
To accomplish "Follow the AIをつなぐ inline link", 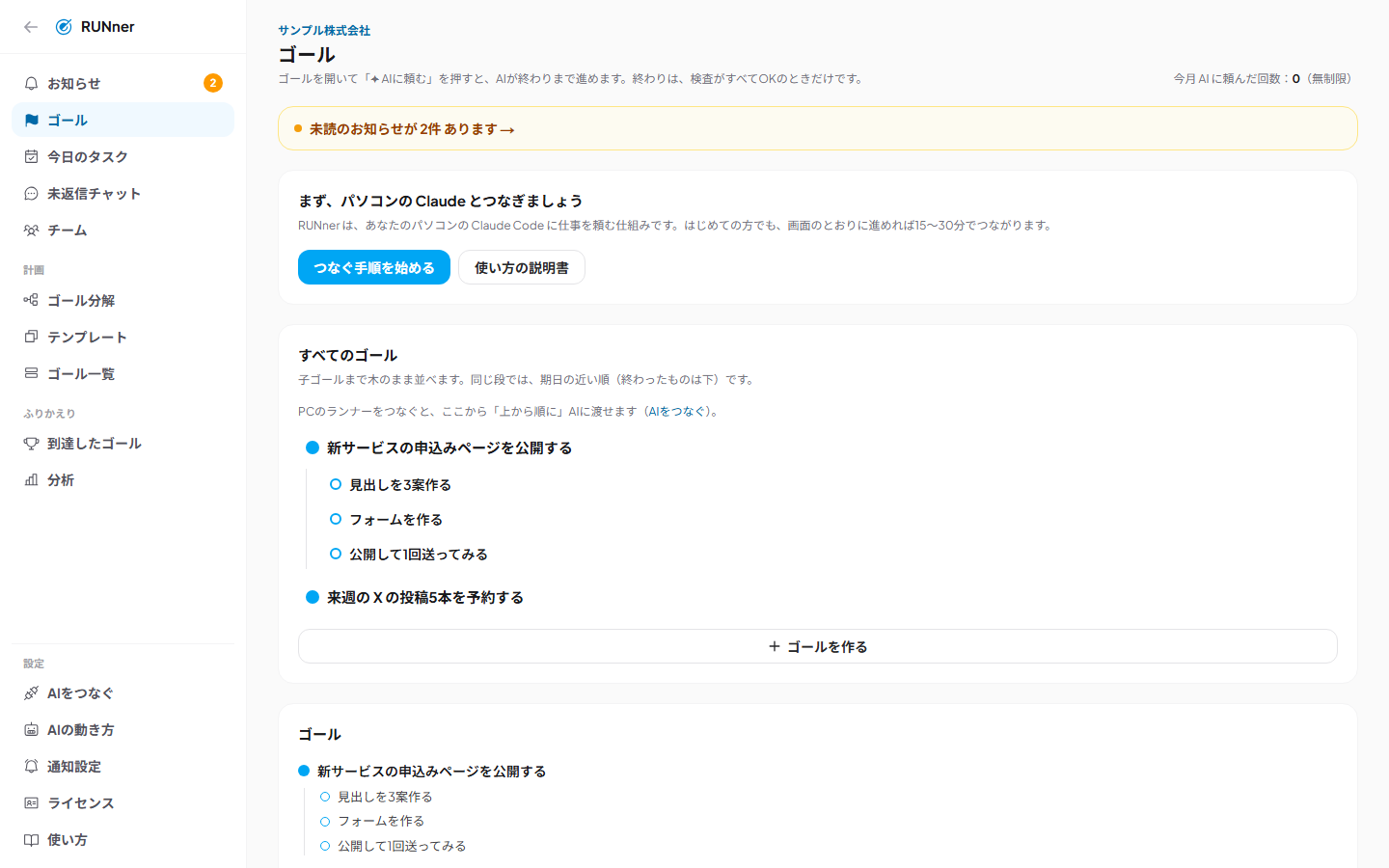I will [677, 412].
